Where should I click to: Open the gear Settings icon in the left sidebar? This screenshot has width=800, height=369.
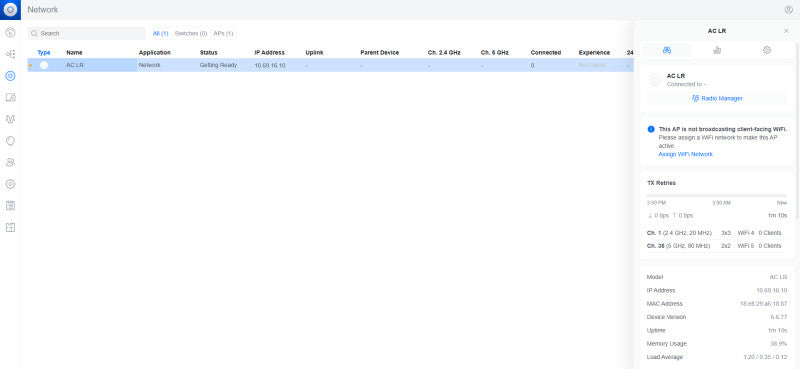(10, 184)
